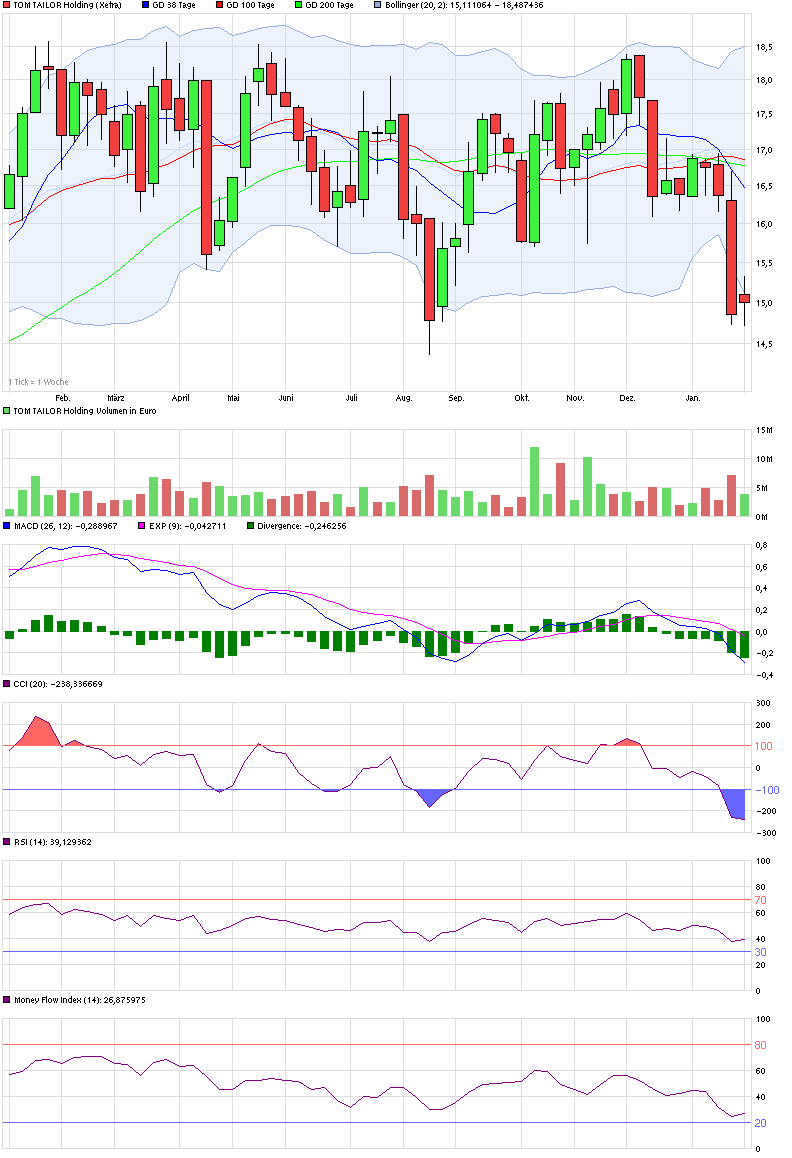This screenshot has height=1158, width=792.
Task: Click the red 70 threshold label on RSI
Action: [760, 900]
